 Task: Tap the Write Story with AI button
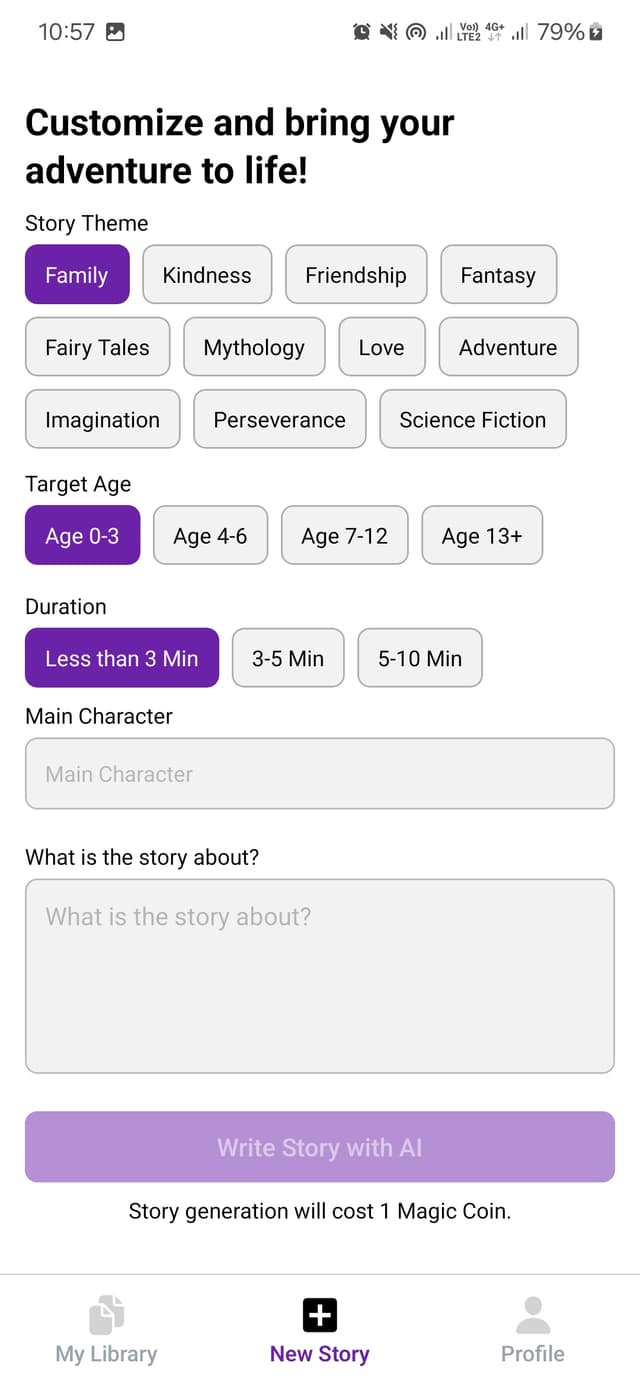point(319,1147)
